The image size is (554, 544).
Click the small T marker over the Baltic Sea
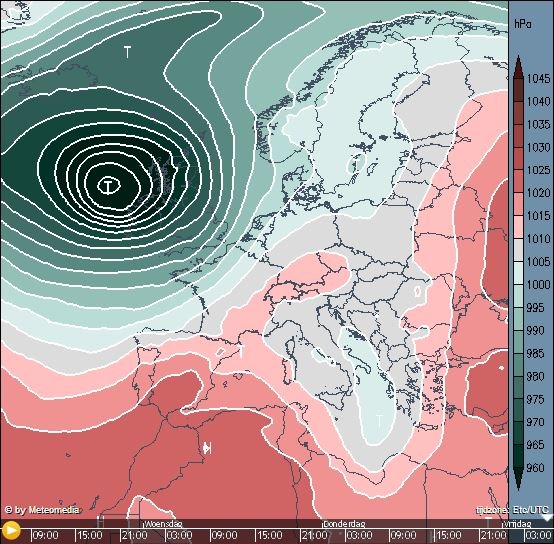[x=356, y=164]
